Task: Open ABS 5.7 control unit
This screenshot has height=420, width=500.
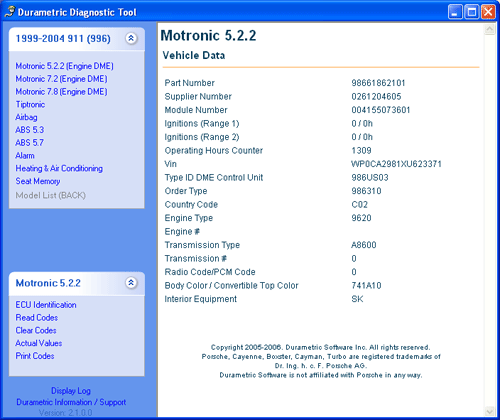Action: click(x=29, y=143)
